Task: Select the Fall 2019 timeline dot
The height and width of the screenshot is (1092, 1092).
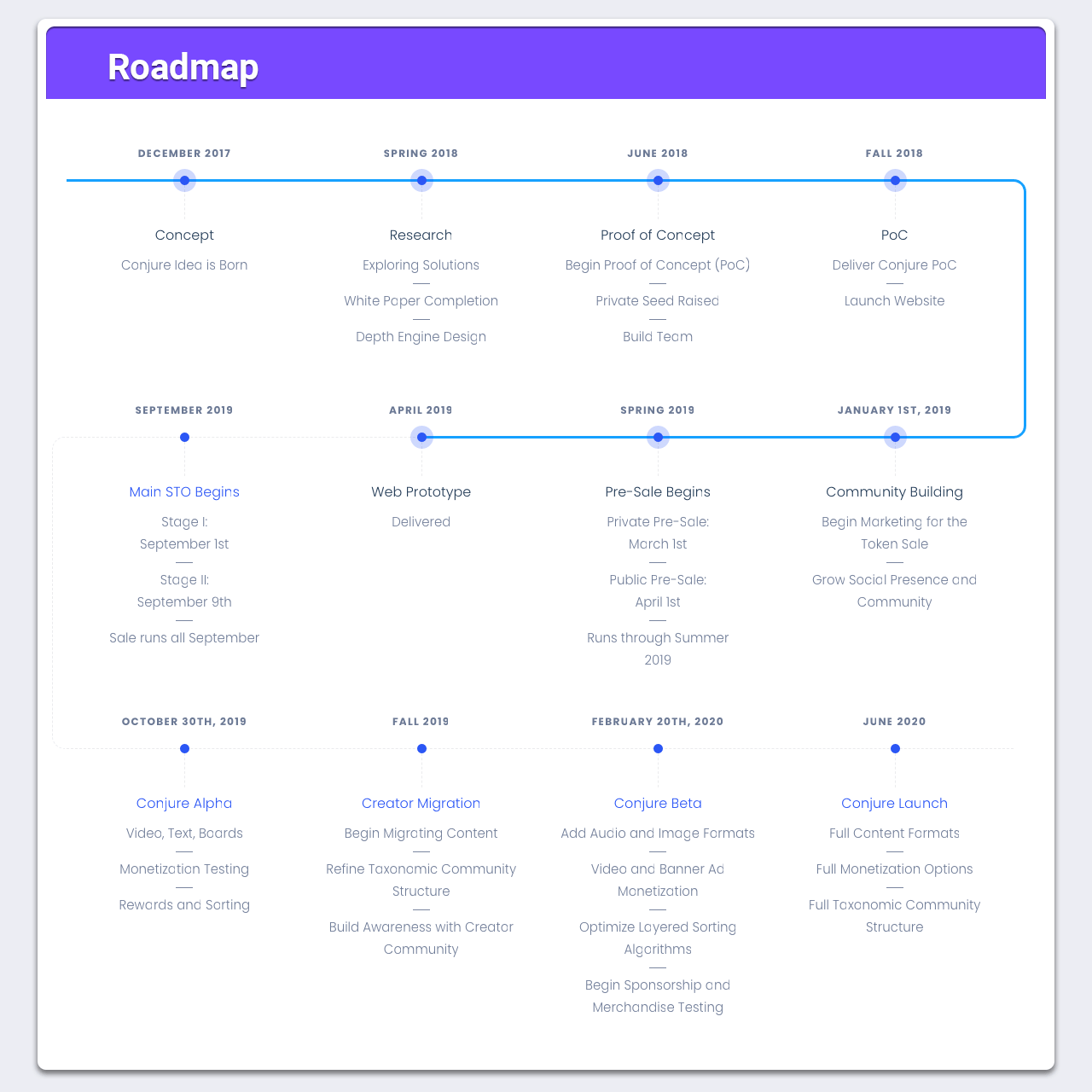Action: click(421, 748)
